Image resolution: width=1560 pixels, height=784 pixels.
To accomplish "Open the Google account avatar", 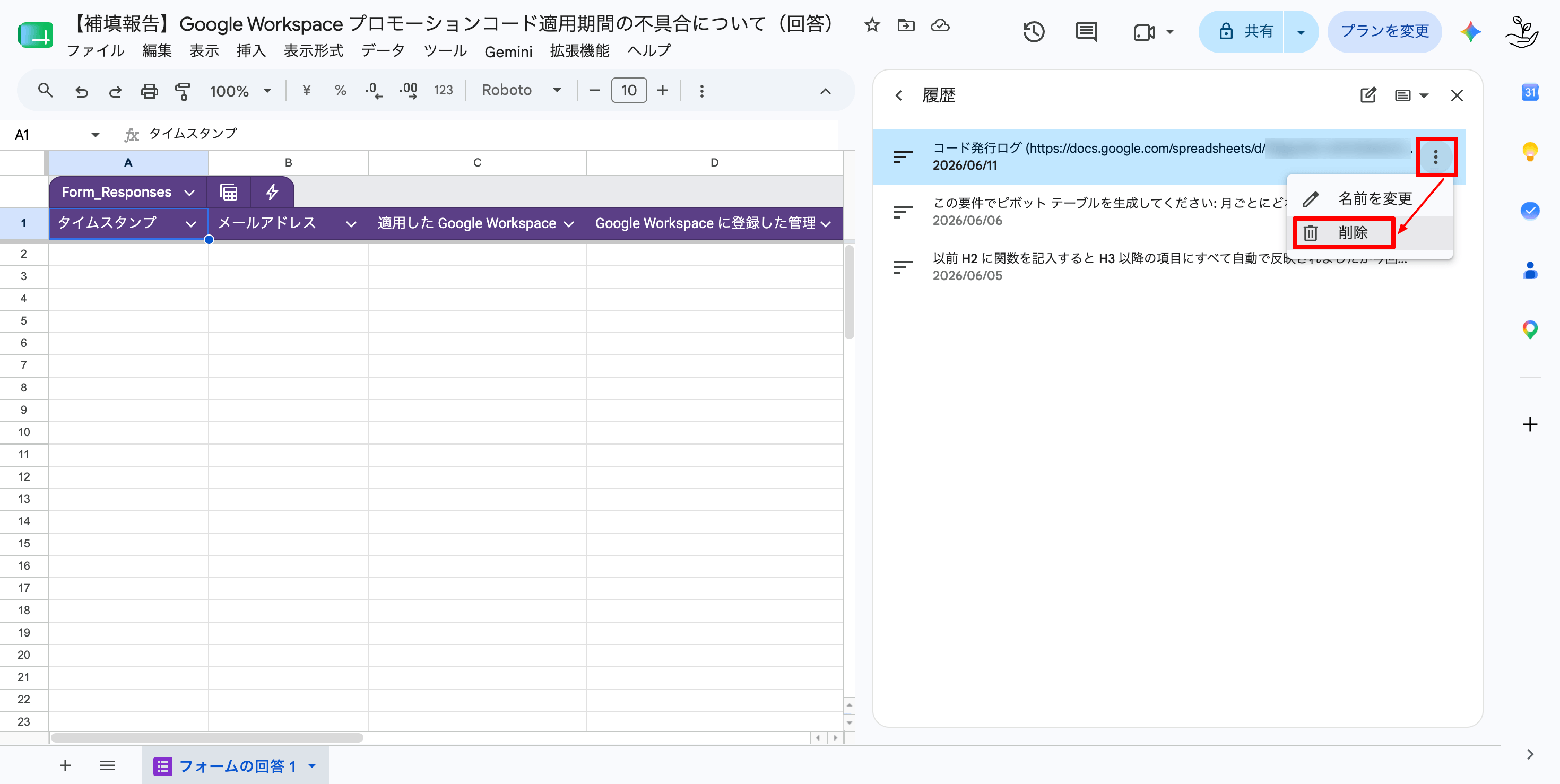I will 1522,31.
